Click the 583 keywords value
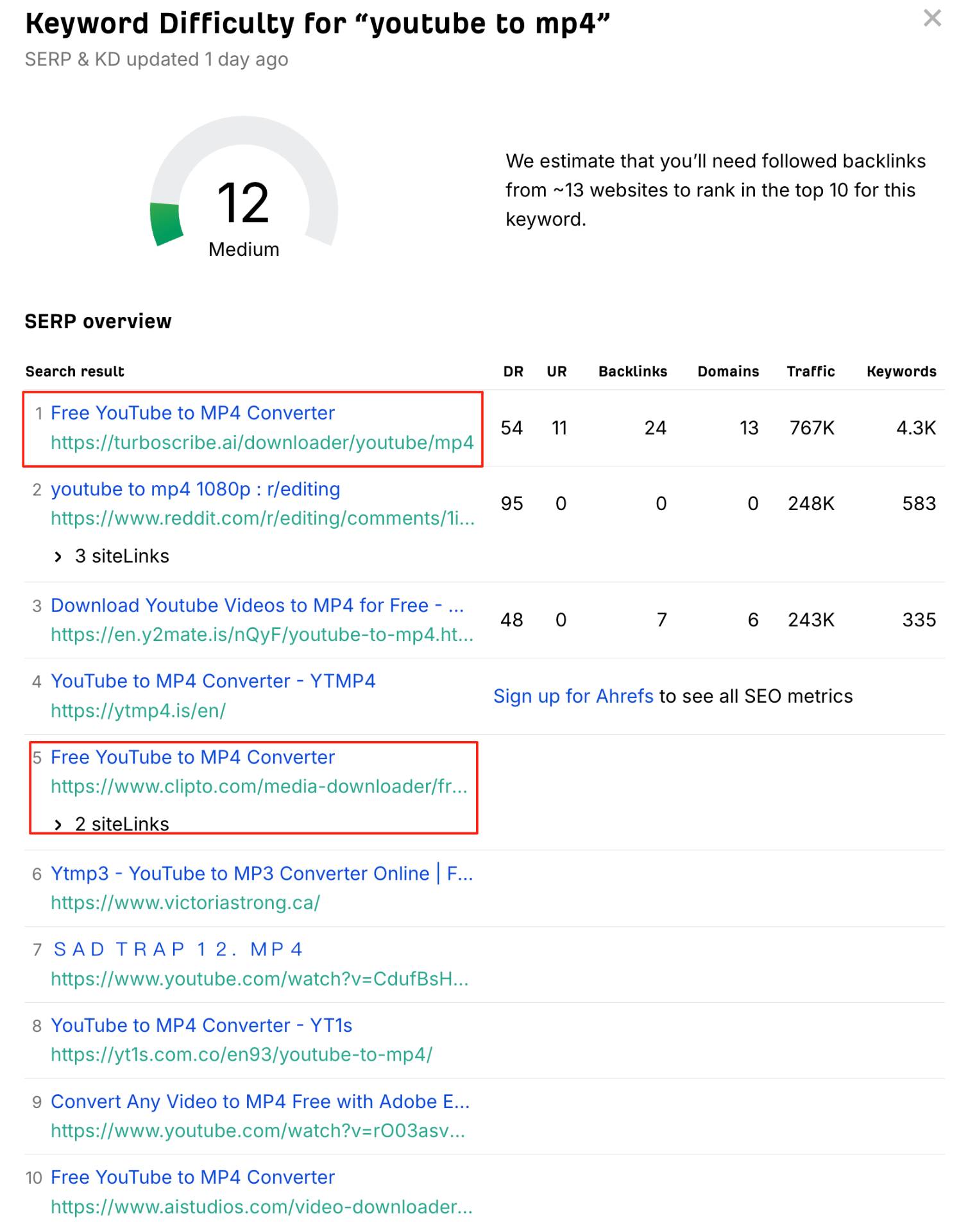The height and width of the screenshot is (1232, 959). (919, 504)
